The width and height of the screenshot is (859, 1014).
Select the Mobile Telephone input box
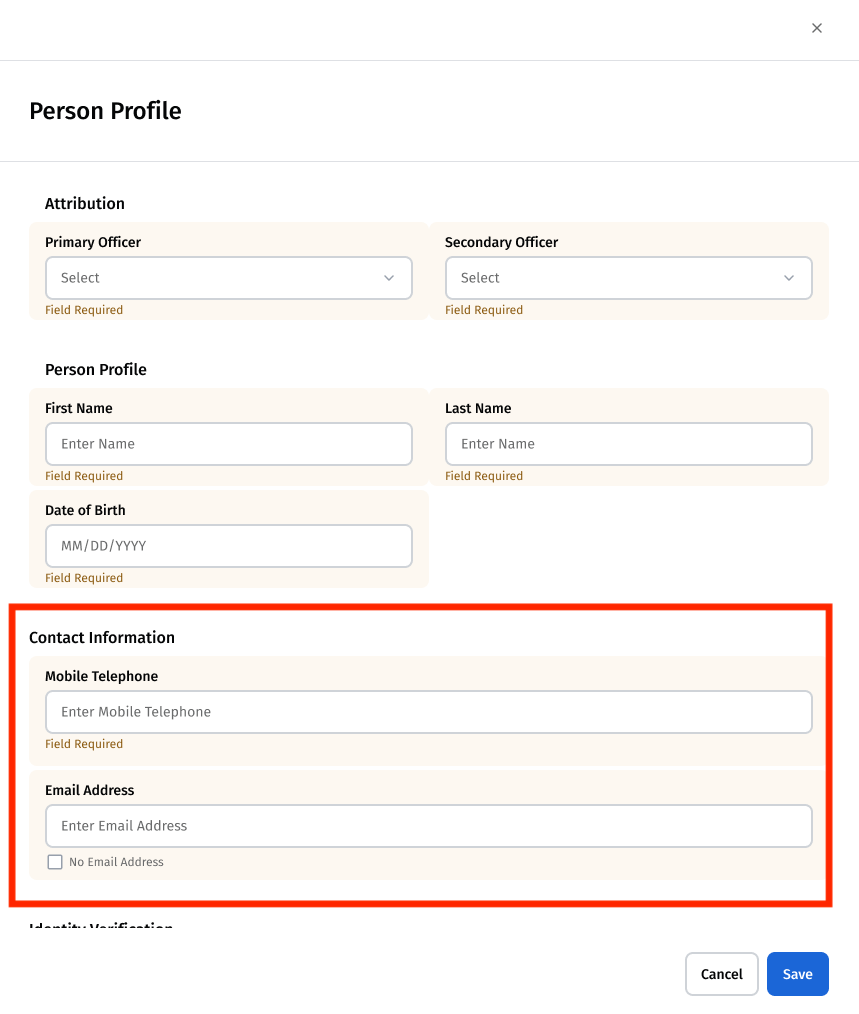click(428, 712)
